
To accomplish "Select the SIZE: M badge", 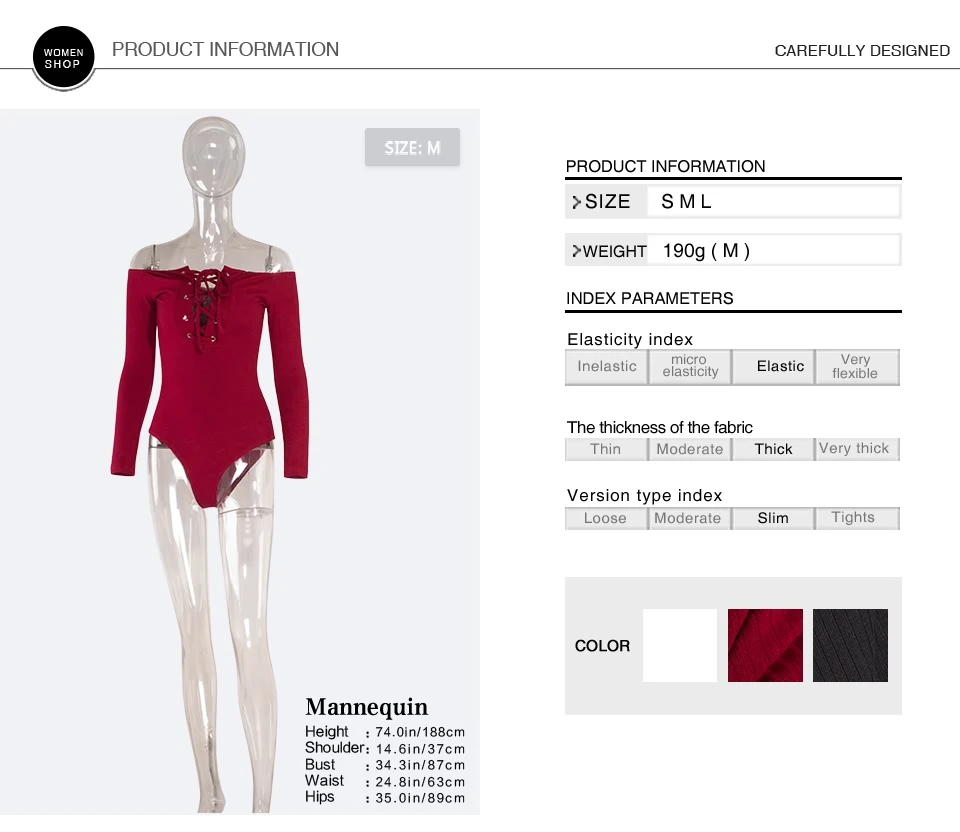I will tap(412, 147).
